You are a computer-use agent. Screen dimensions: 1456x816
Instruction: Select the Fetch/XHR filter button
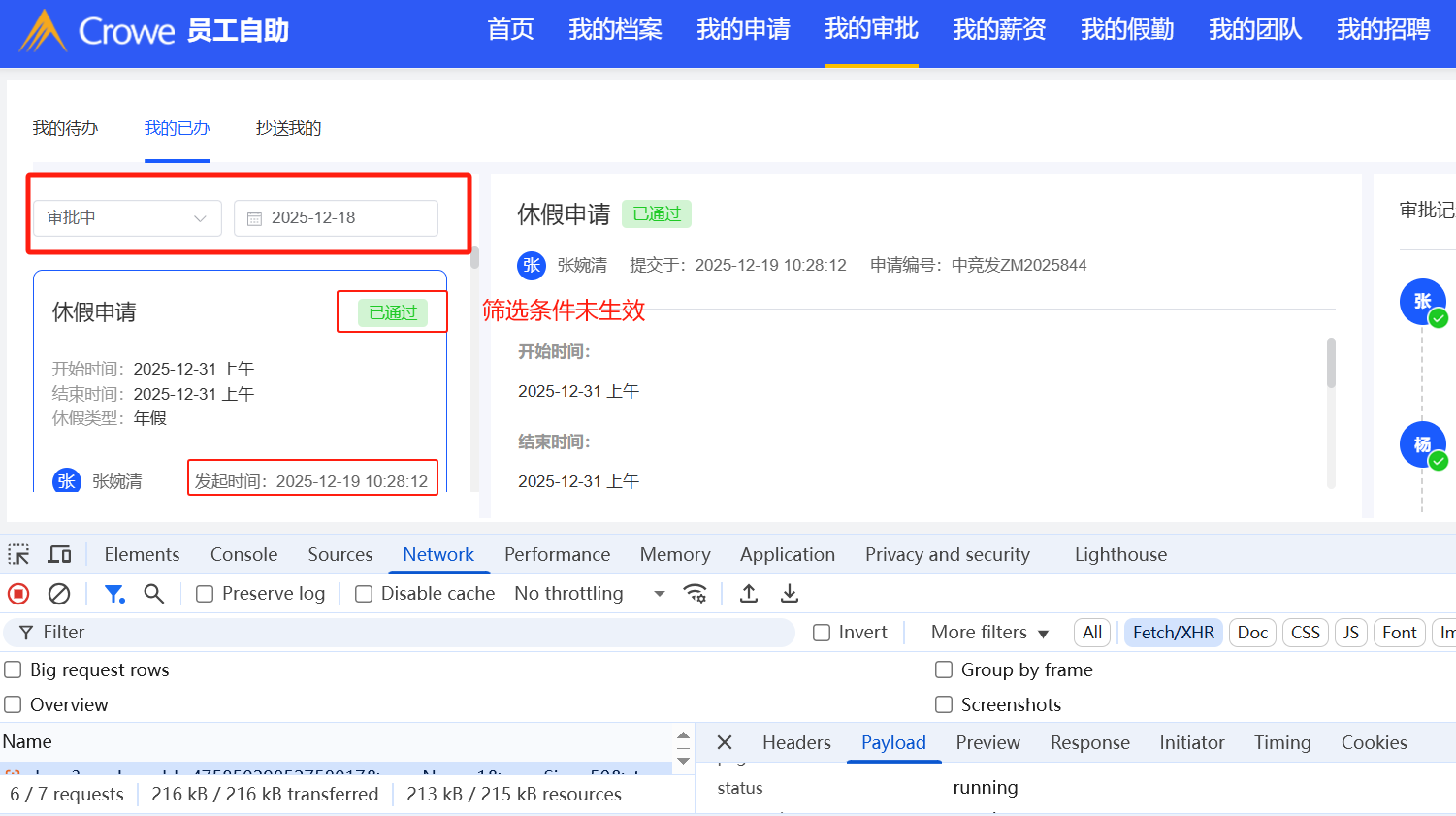click(x=1173, y=633)
